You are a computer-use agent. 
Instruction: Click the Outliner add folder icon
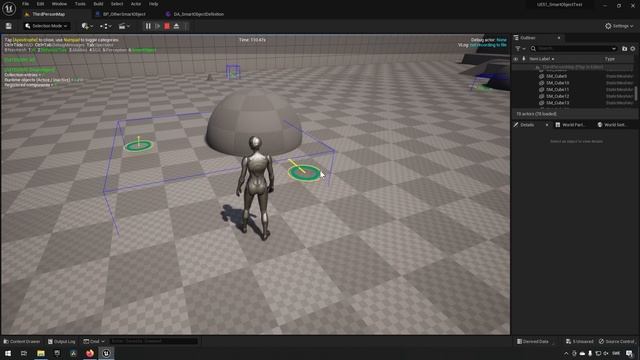pyautogui.click(x=624, y=49)
